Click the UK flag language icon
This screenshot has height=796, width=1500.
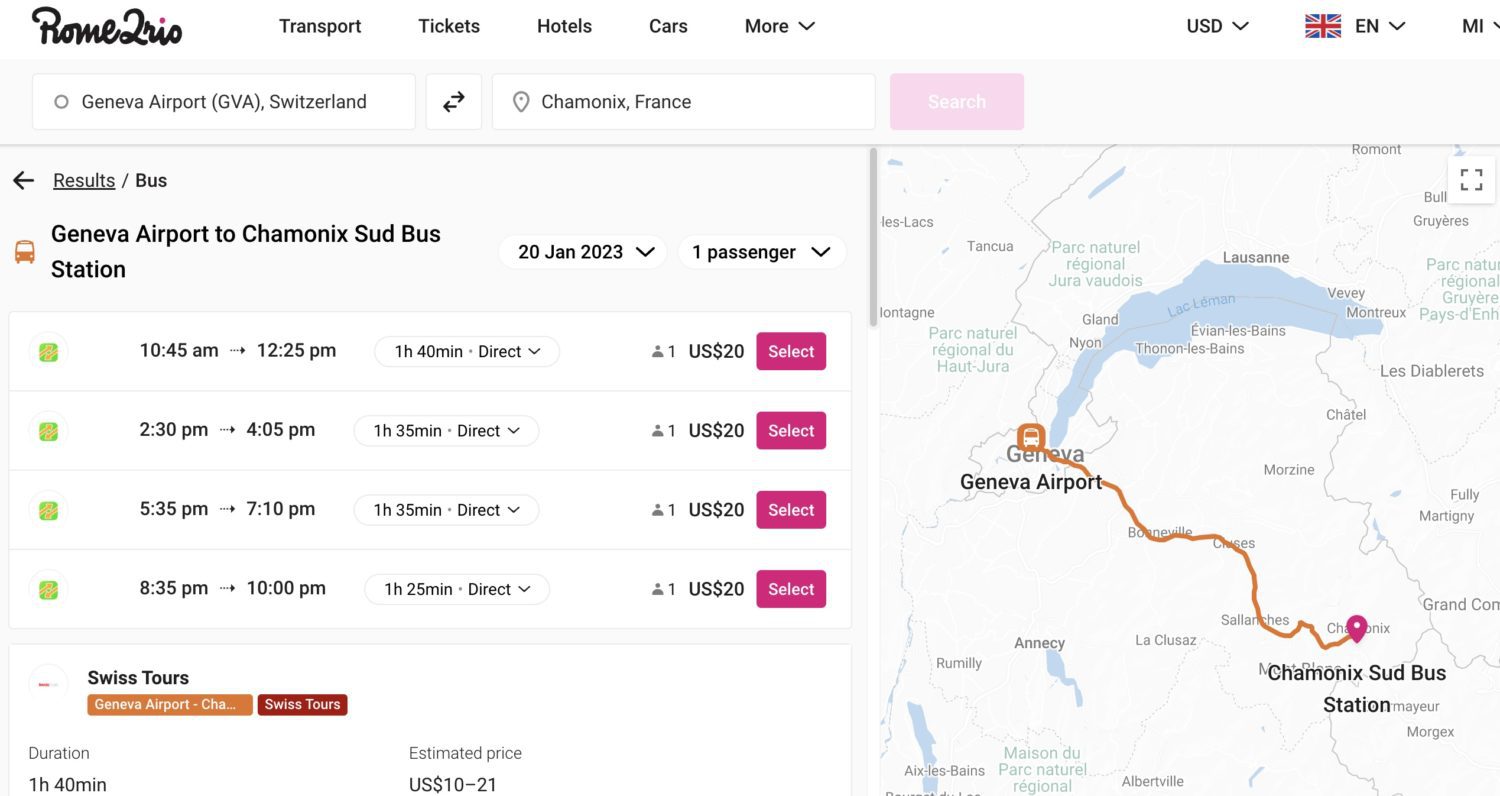[x=1323, y=27]
